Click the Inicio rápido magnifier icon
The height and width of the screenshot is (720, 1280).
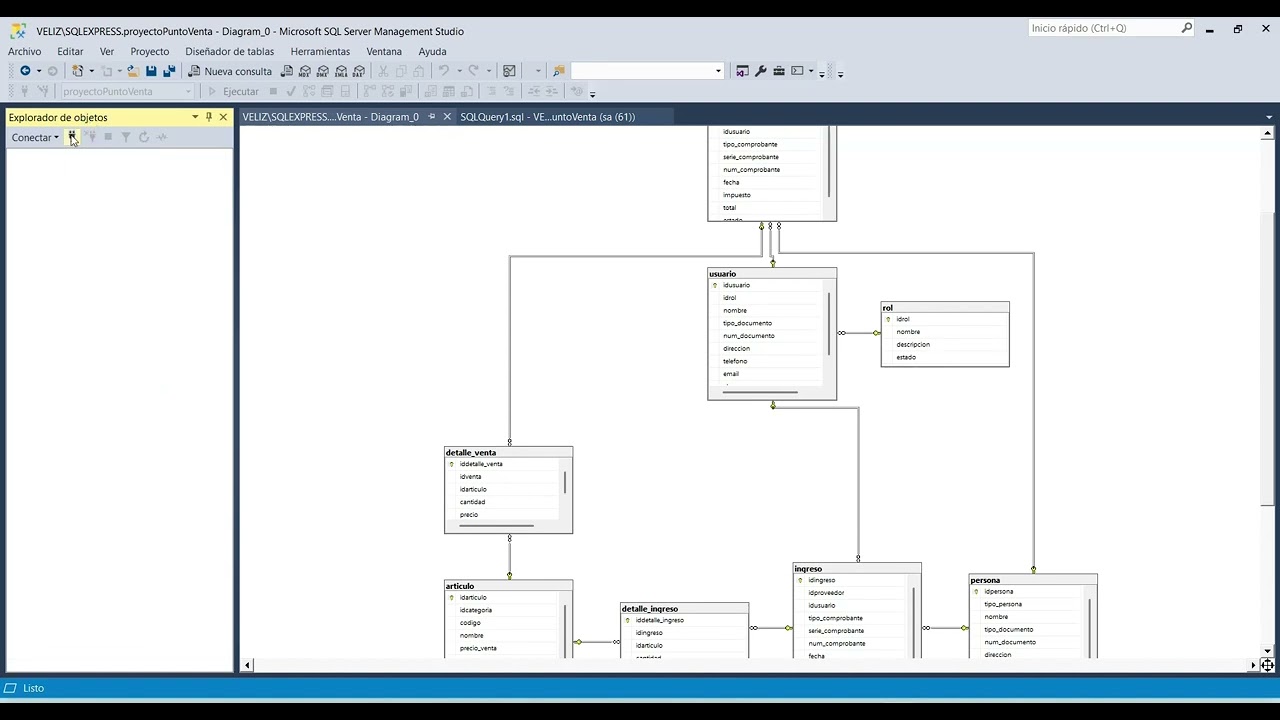click(1187, 28)
